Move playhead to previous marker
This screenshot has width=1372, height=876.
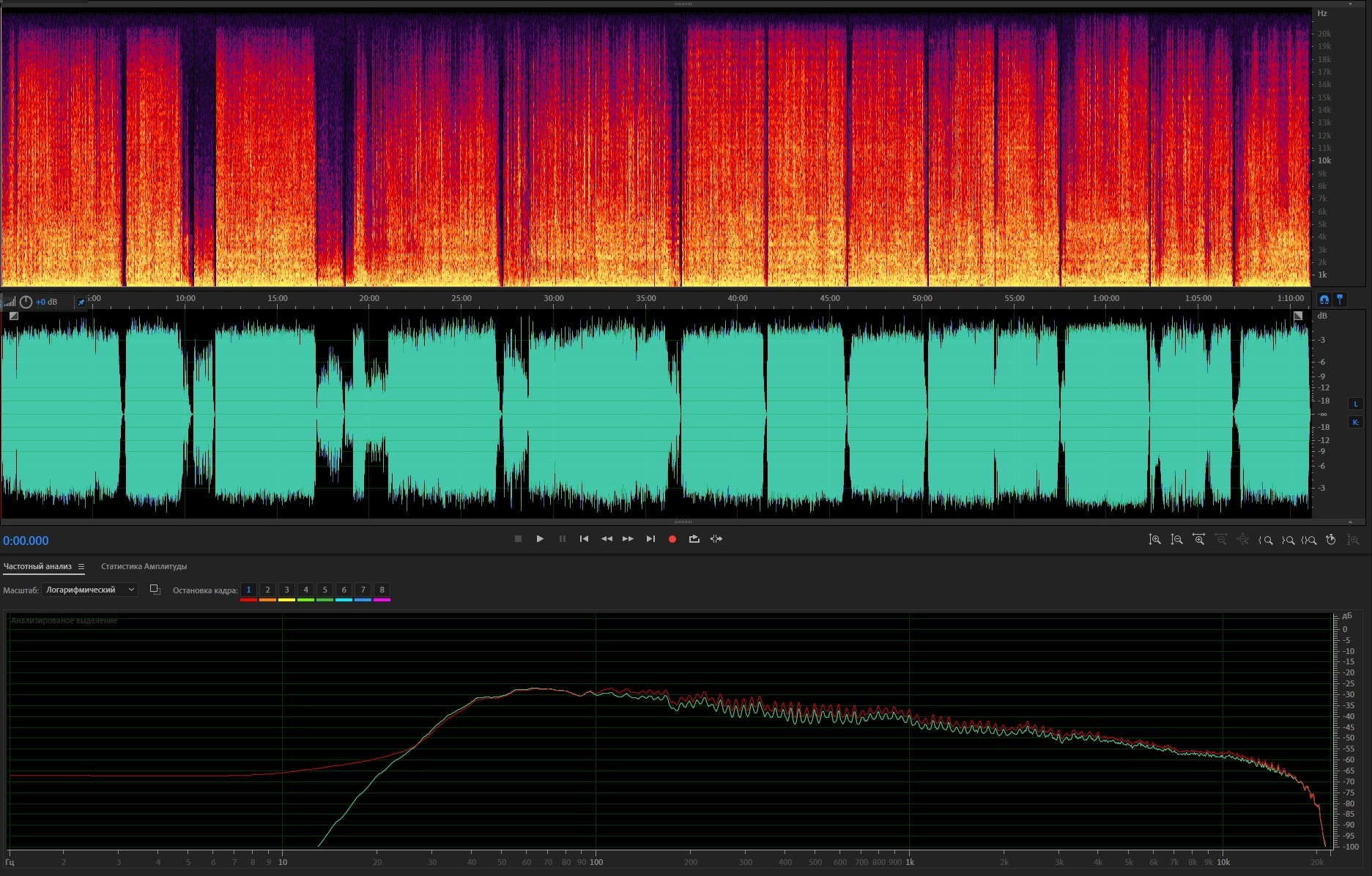(x=584, y=539)
